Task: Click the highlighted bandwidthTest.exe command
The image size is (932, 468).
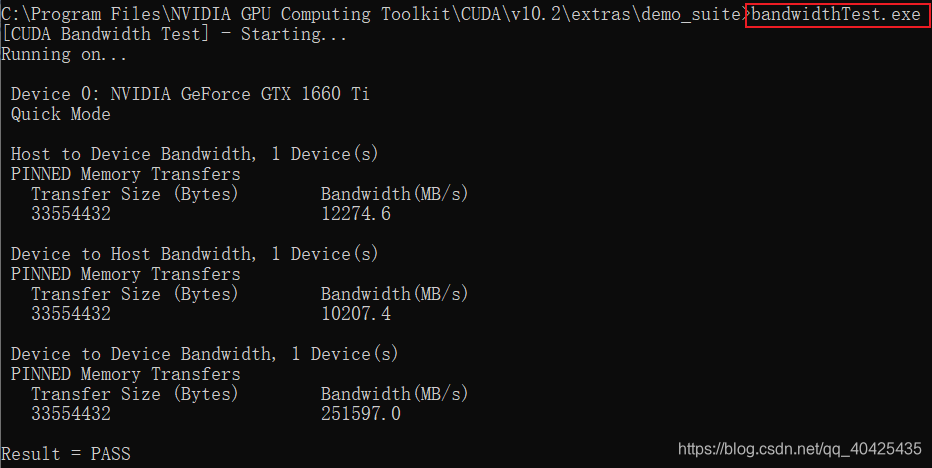Action: tap(836, 14)
